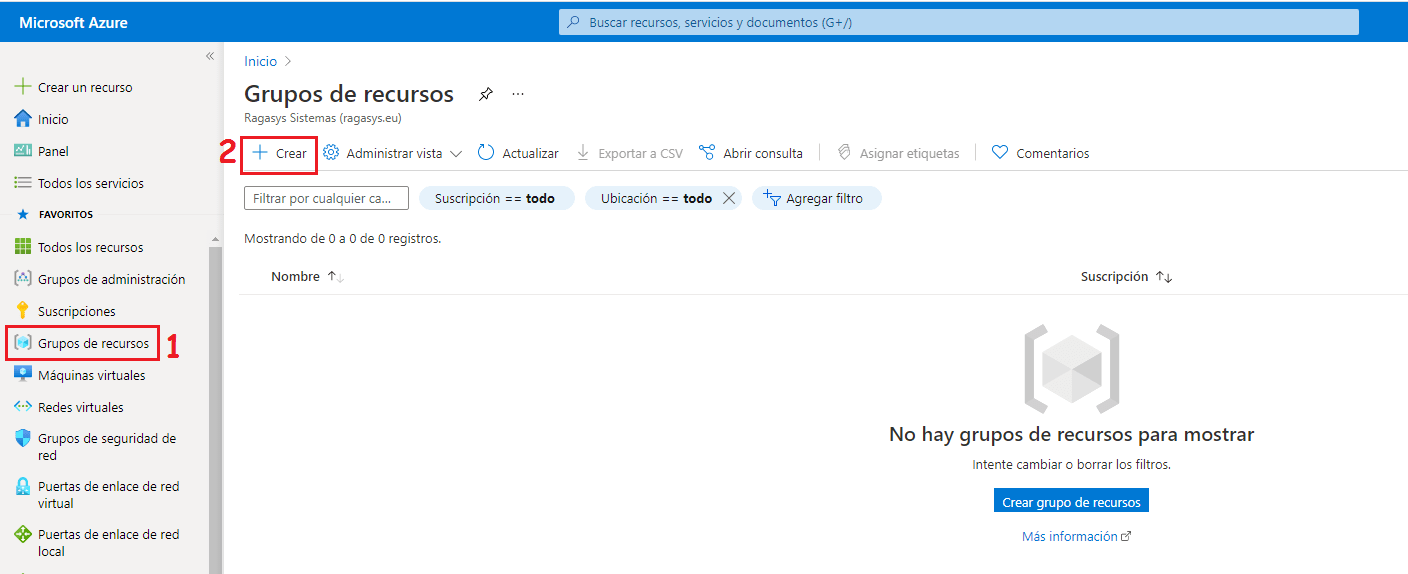
Task: Click the sidebar vertical scrollbar
Action: click(215, 410)
